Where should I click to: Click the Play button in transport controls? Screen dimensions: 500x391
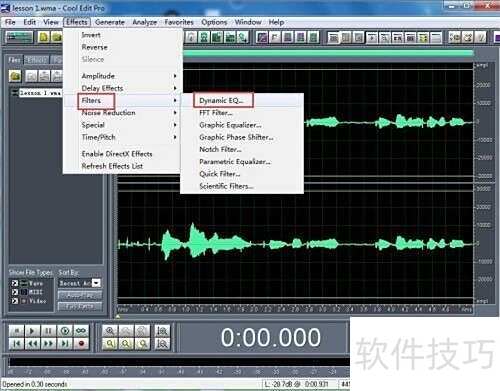pos(32,331)
